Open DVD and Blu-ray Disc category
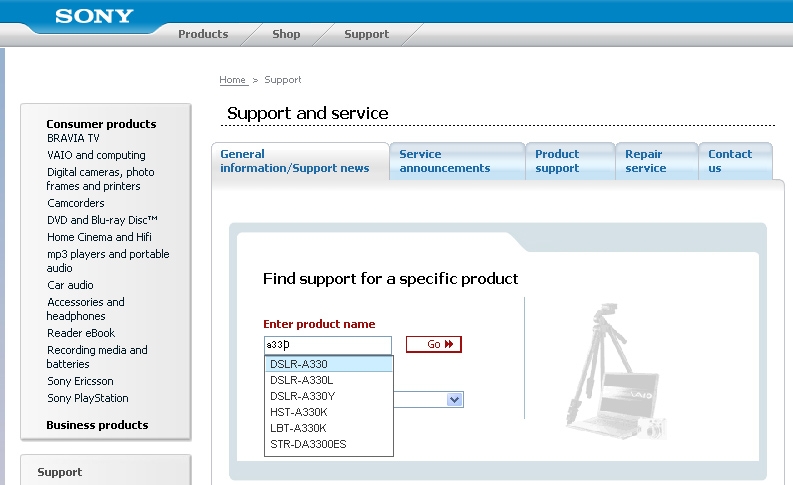793x485 pixels. pyautogui.click(x=102, y=220)
